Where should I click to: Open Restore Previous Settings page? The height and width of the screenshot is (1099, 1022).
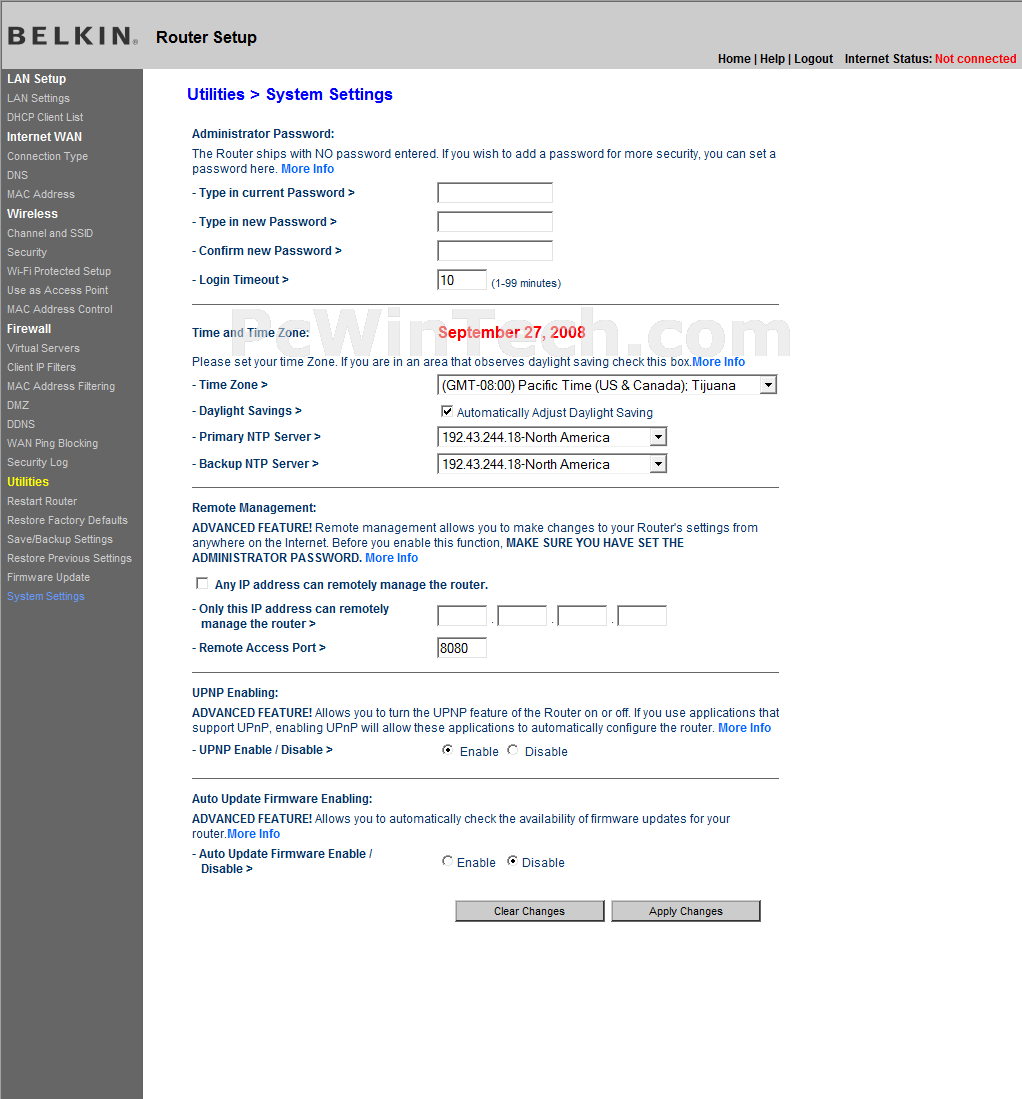(x=69, y=558)
